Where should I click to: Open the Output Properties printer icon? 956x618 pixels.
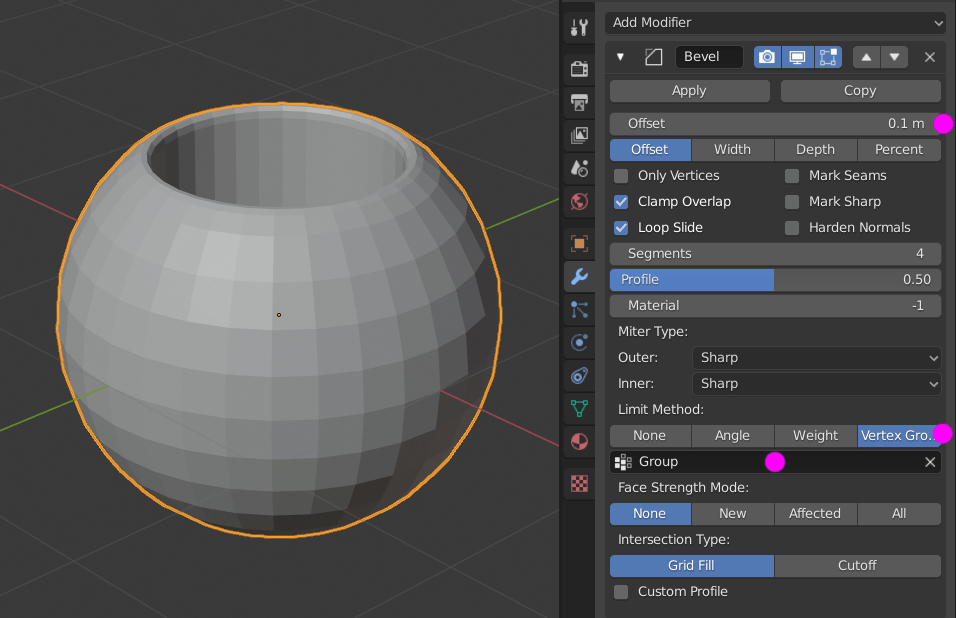tap(579, 101)
